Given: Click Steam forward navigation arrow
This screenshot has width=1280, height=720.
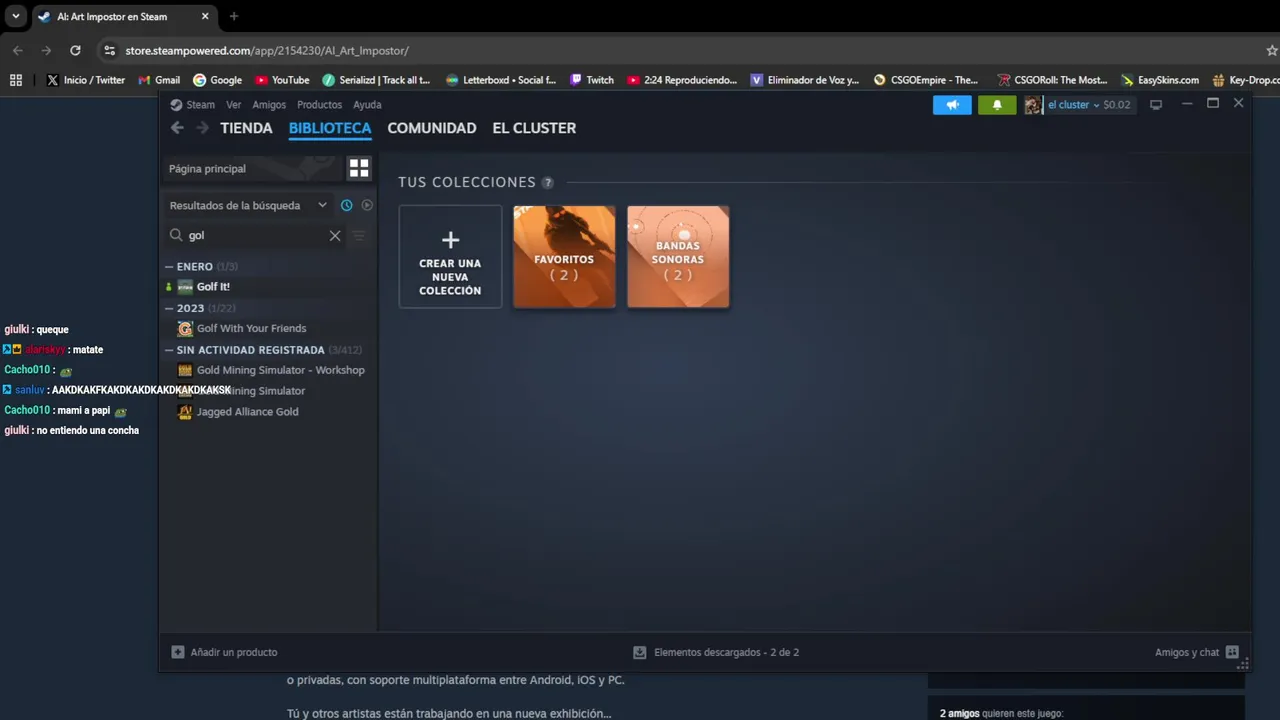Looking at the screenshot, I should [202, 128].
